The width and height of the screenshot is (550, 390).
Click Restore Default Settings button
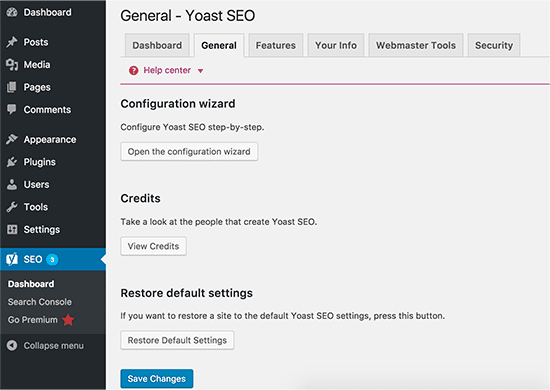(177, 340)
